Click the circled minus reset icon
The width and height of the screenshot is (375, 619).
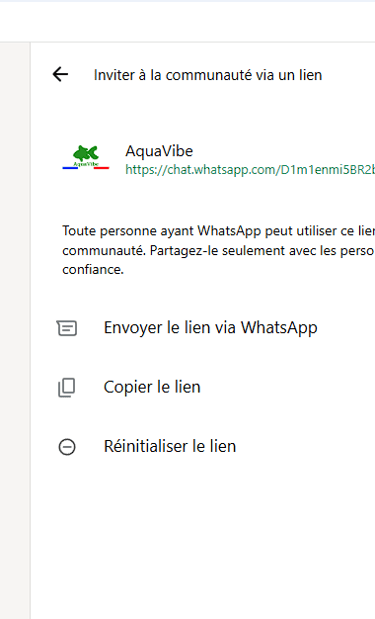tap(67, 447)
